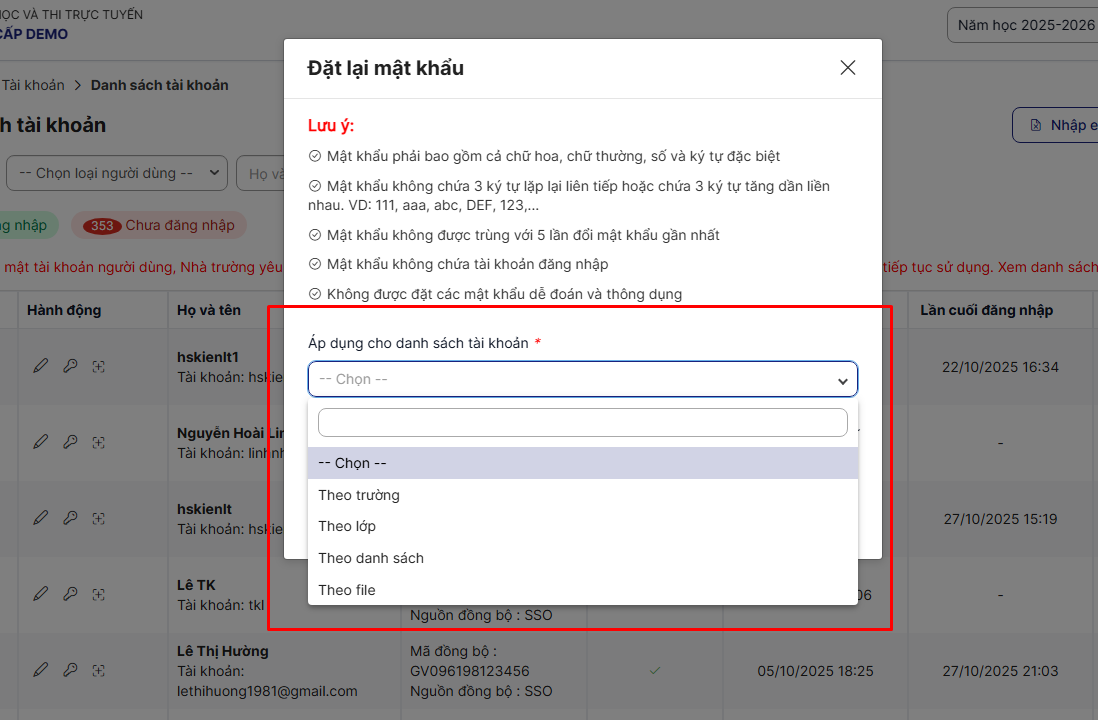Focus the search box inside dropdown list
The width and height of the screenshot is (1098, 720).
click(x=582, y=423)
